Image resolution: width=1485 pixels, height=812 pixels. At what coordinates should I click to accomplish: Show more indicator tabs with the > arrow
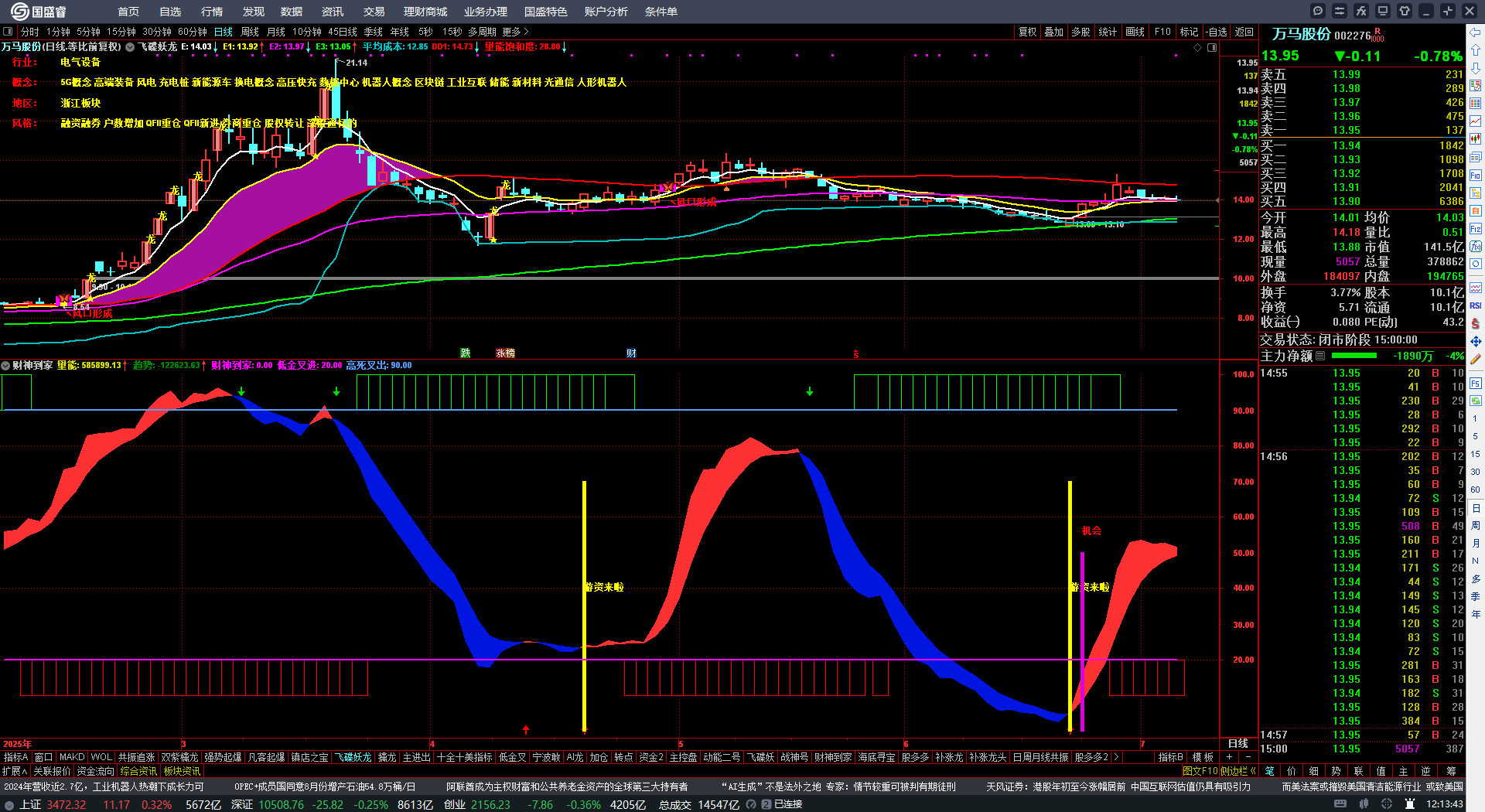(1116, 757)
